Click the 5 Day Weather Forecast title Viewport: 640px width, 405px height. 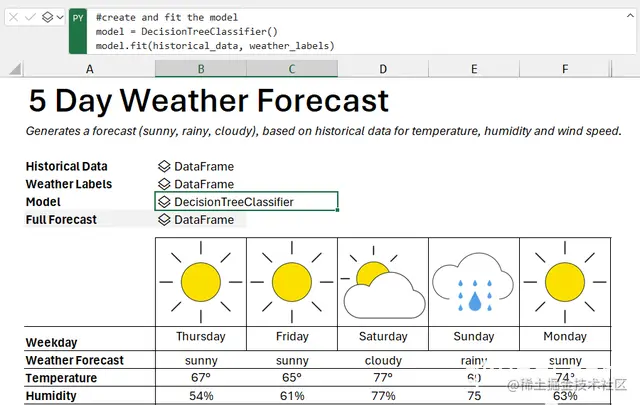click(x=209, y=100)
